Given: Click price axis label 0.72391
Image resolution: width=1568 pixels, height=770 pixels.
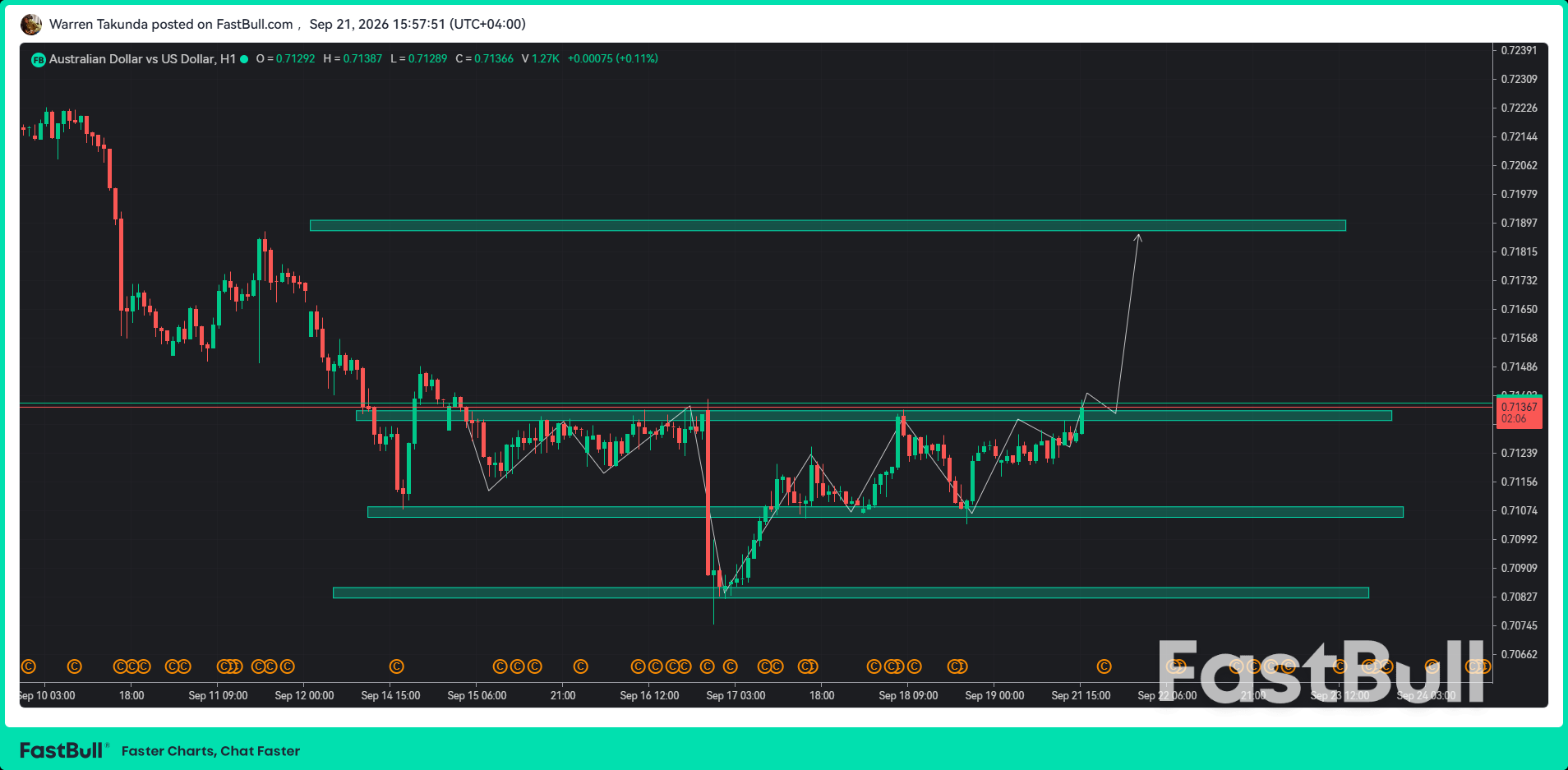Looking at the screenshot, I should (x=1519, y=50).
